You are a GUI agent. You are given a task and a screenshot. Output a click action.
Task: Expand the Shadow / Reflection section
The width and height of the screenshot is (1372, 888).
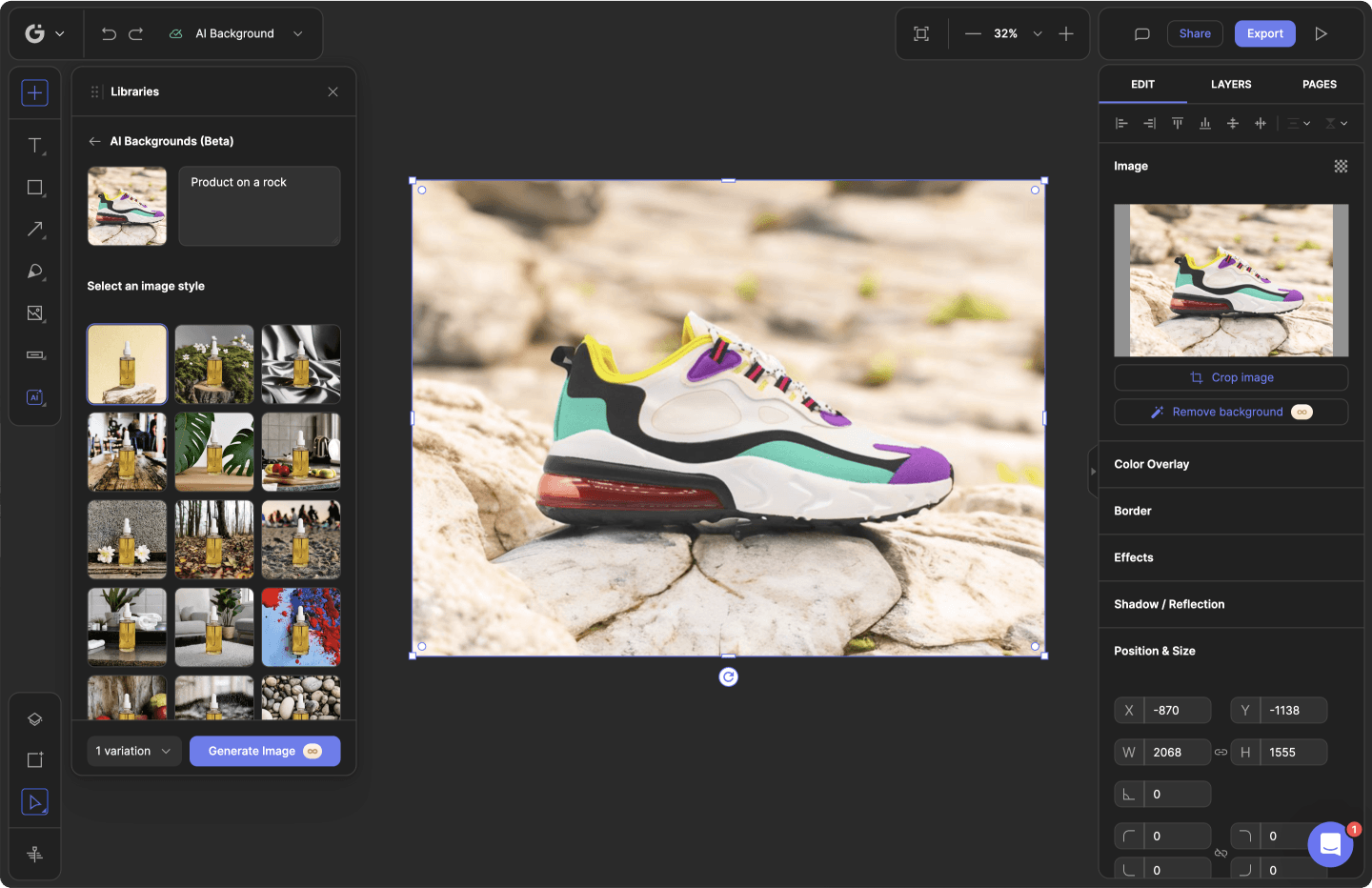1231,604
